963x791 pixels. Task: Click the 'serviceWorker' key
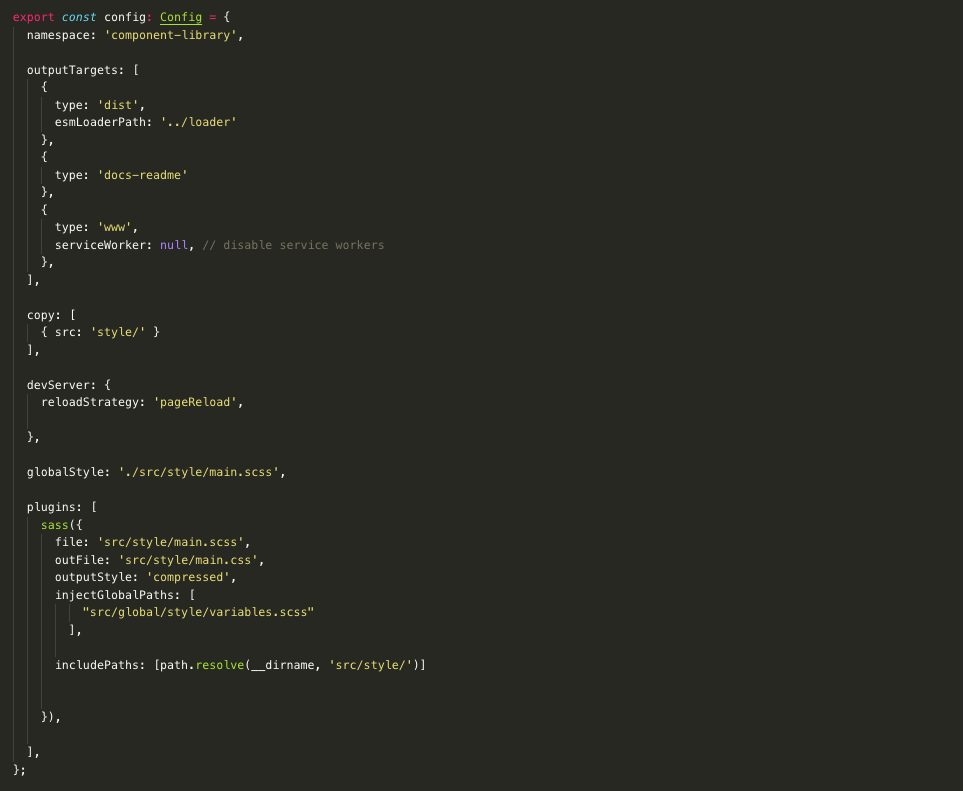click(x=100, y=245)
